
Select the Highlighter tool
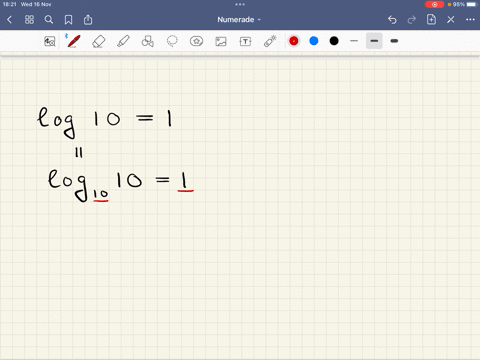point(123,41)
